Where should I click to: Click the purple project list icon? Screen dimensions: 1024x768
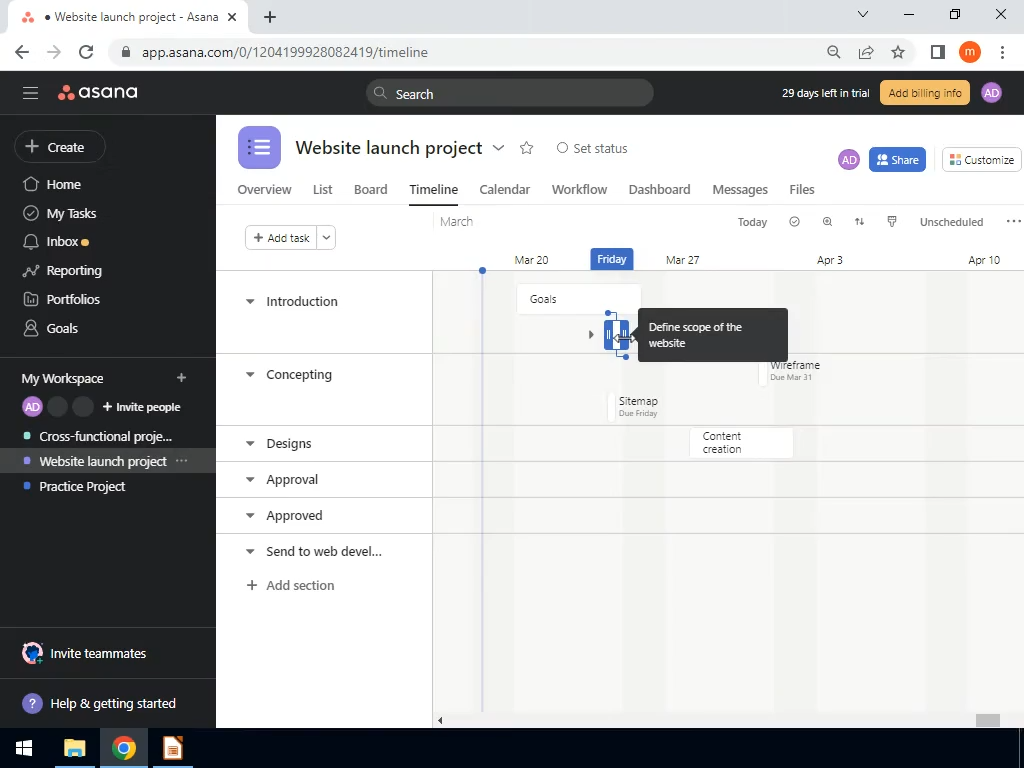pyautogui.click(x=259, y=148)
